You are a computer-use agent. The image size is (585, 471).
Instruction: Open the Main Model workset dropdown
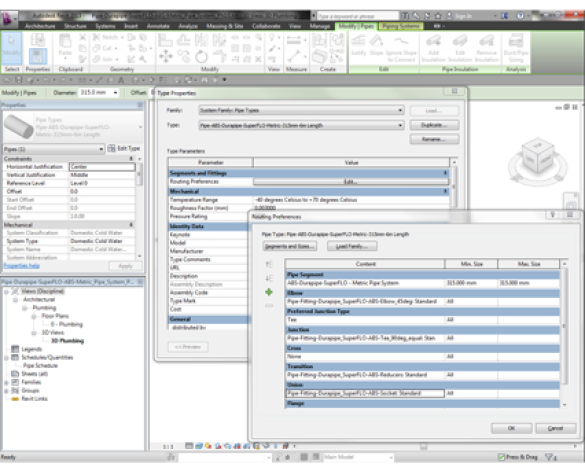391,457
